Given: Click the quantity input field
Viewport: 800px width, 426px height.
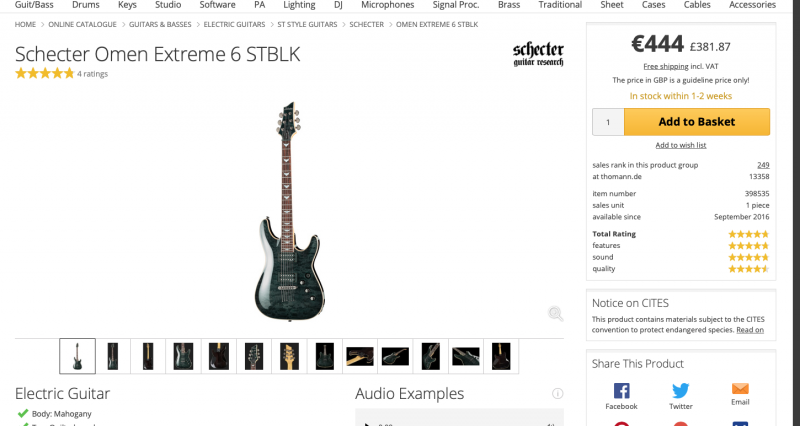Looking at the screenshot, I should point(608,122).
